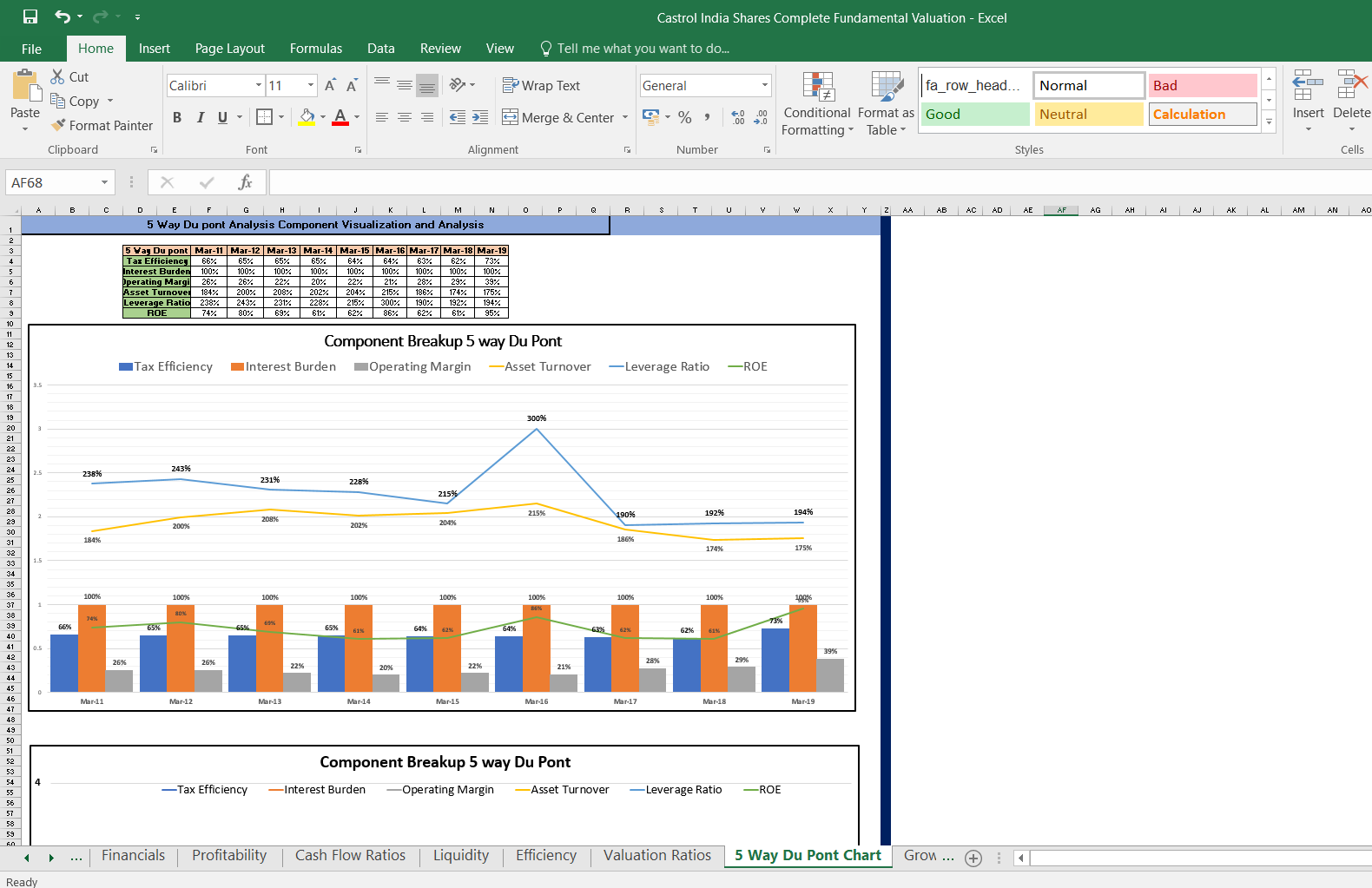Click inside the formula bar

coord(820,182)
